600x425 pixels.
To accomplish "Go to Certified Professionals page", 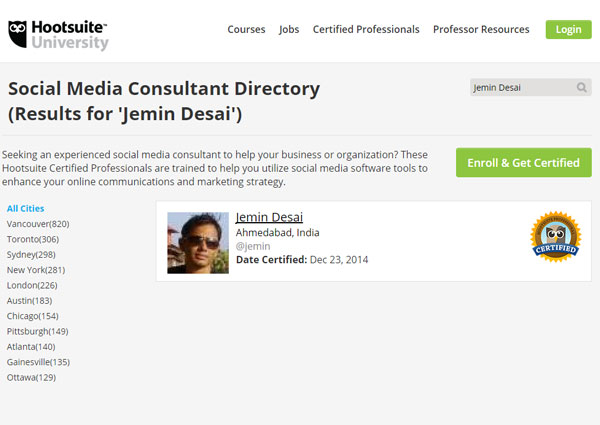I will [x=366, y=29].
